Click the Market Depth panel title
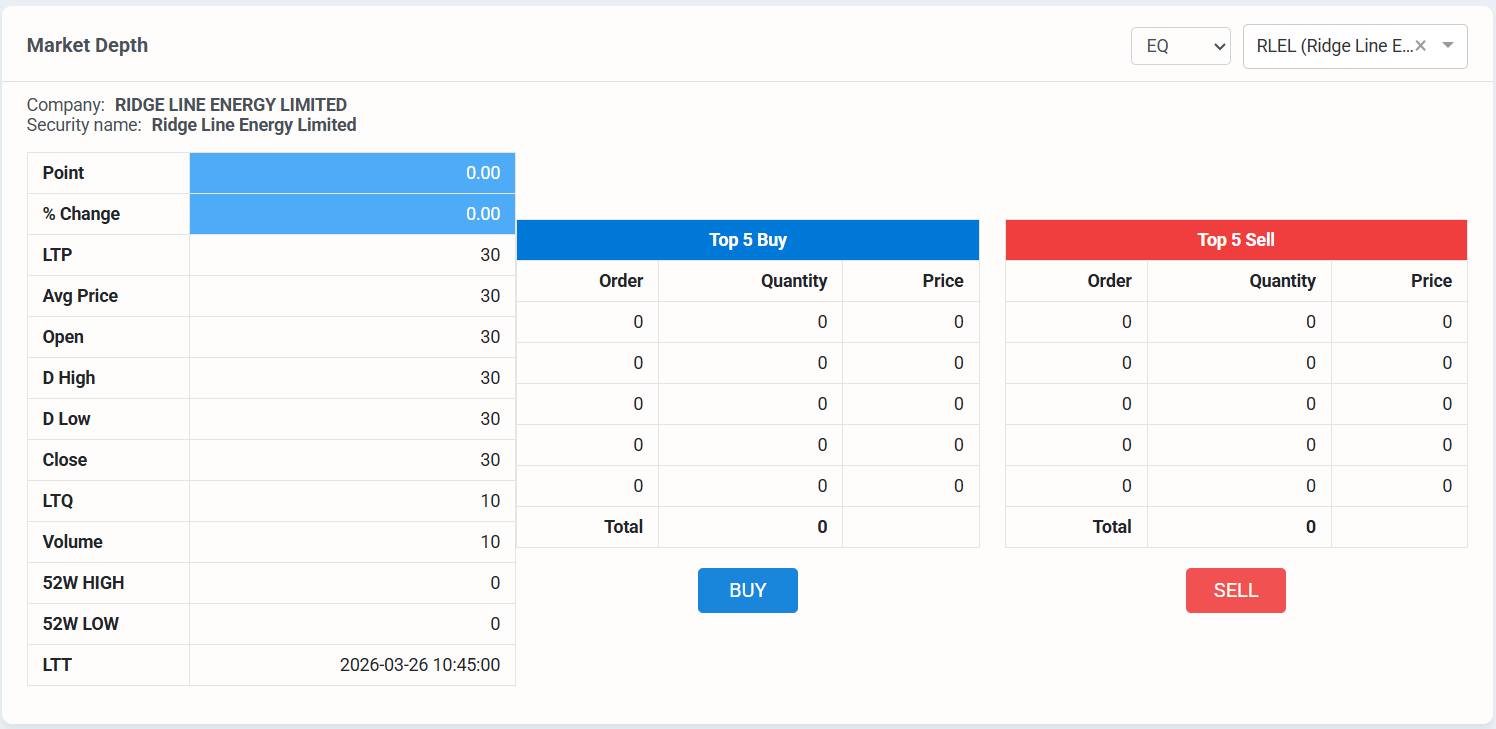The image size is (1496, 729). (x=87, y=45)
